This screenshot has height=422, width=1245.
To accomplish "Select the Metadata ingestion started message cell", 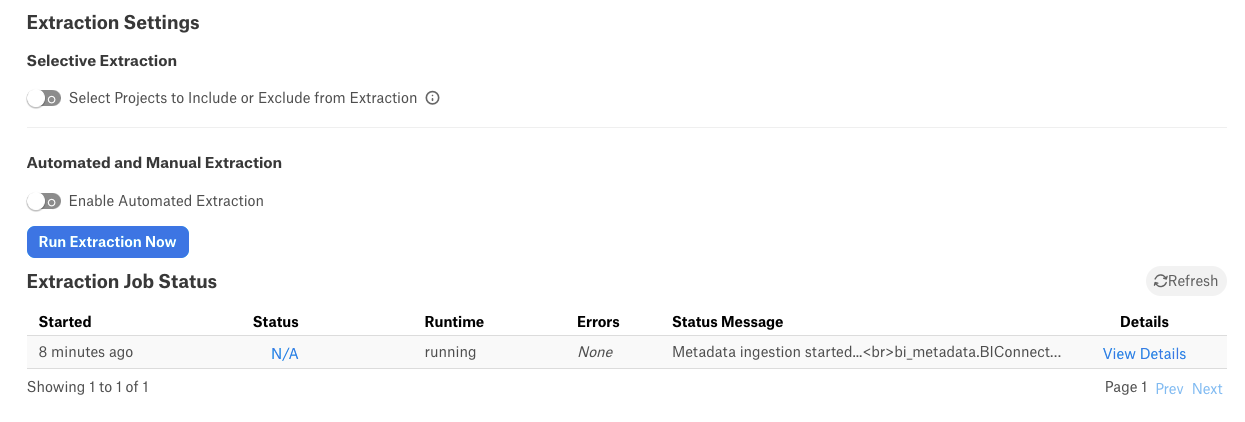I will (866, 353).
